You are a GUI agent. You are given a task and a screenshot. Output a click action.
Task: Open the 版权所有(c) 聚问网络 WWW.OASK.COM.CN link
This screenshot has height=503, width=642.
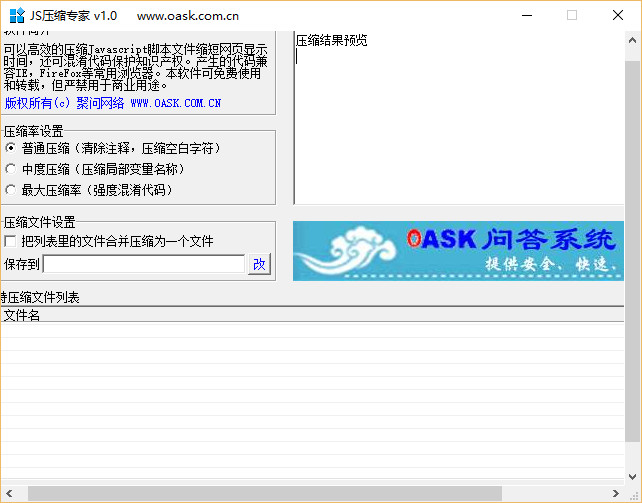point(113,103)
